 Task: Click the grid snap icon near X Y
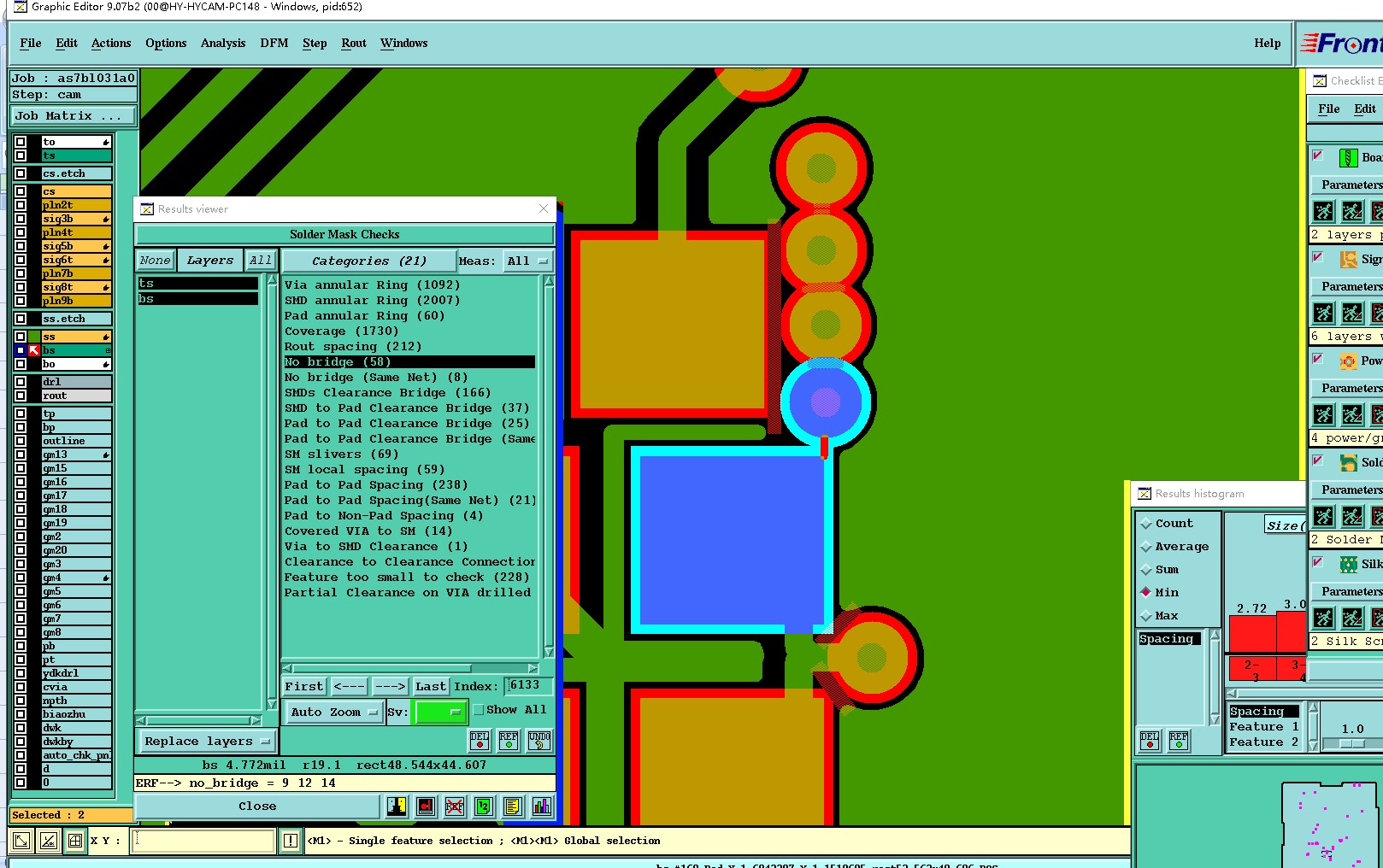coord(75,841)
